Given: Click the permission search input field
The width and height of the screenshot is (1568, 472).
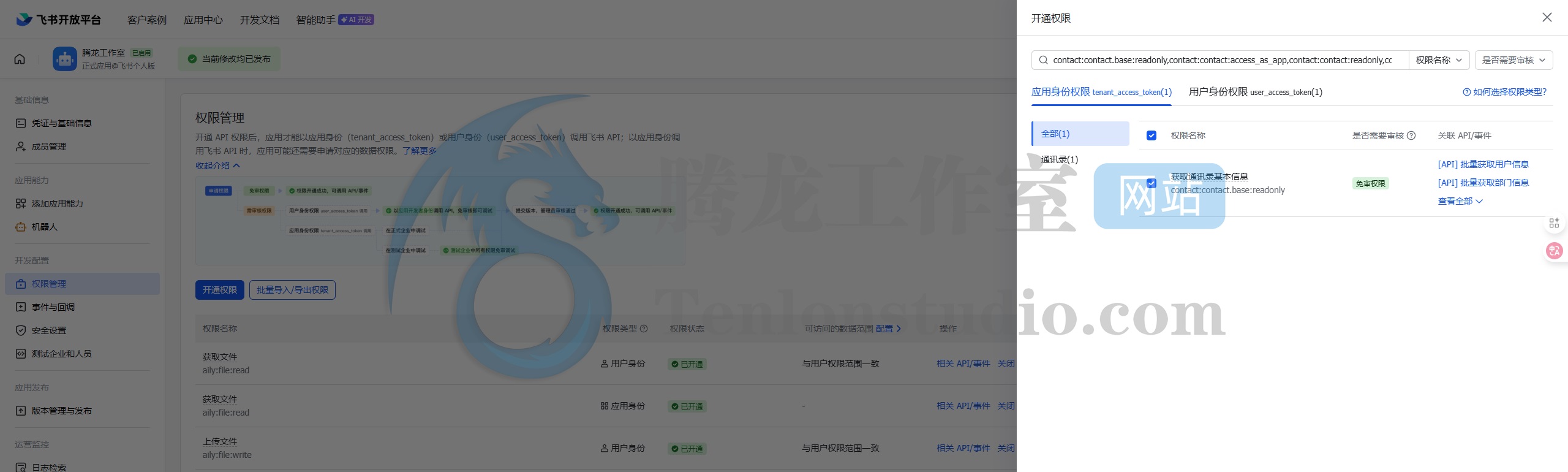Looking at the screenshot, I should 1222,60.
